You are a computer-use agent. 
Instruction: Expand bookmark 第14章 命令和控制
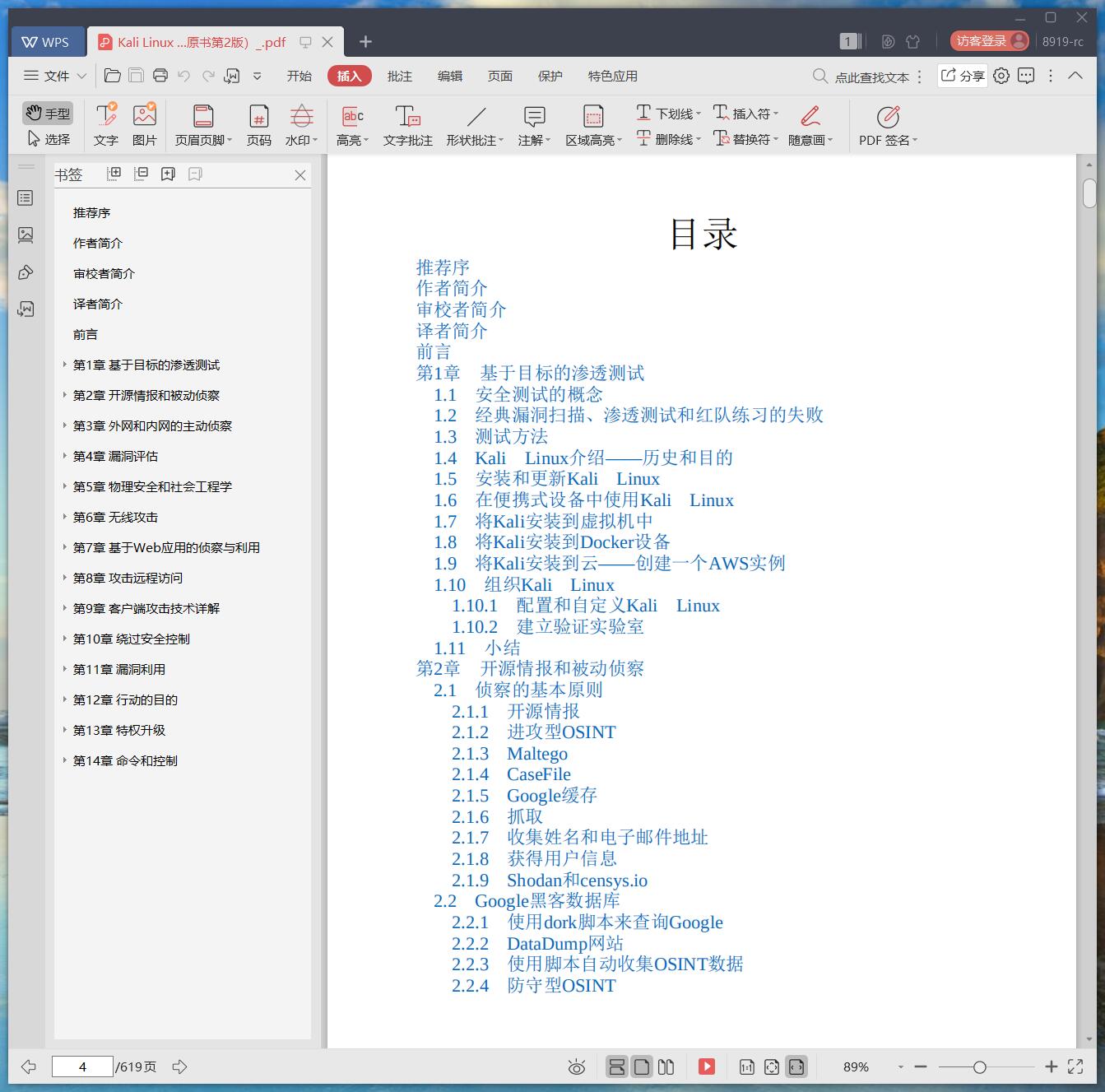tap(65, 760)
